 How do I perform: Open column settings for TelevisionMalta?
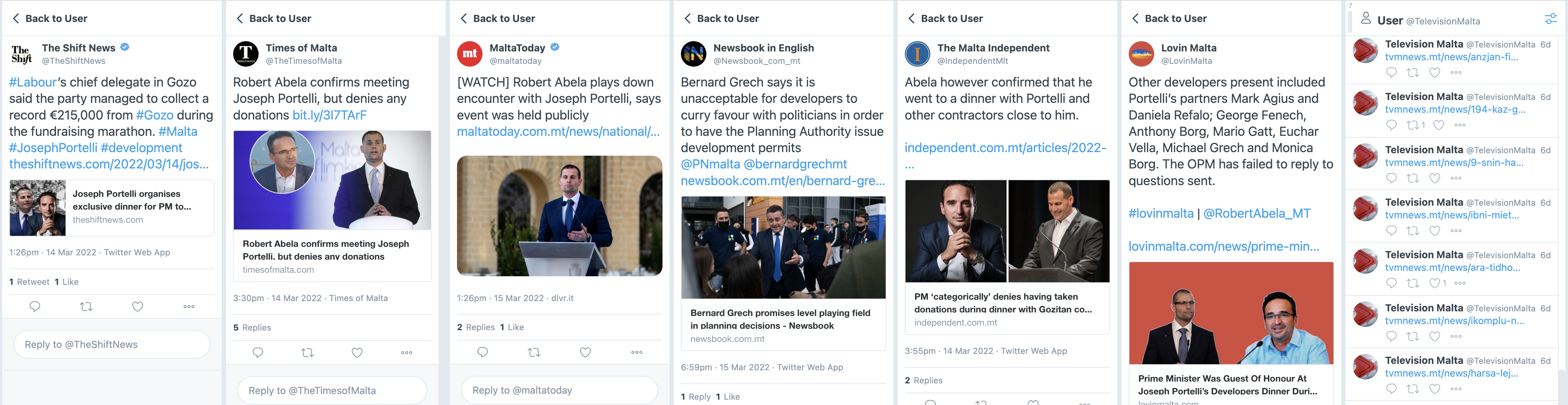(1550, 20)
